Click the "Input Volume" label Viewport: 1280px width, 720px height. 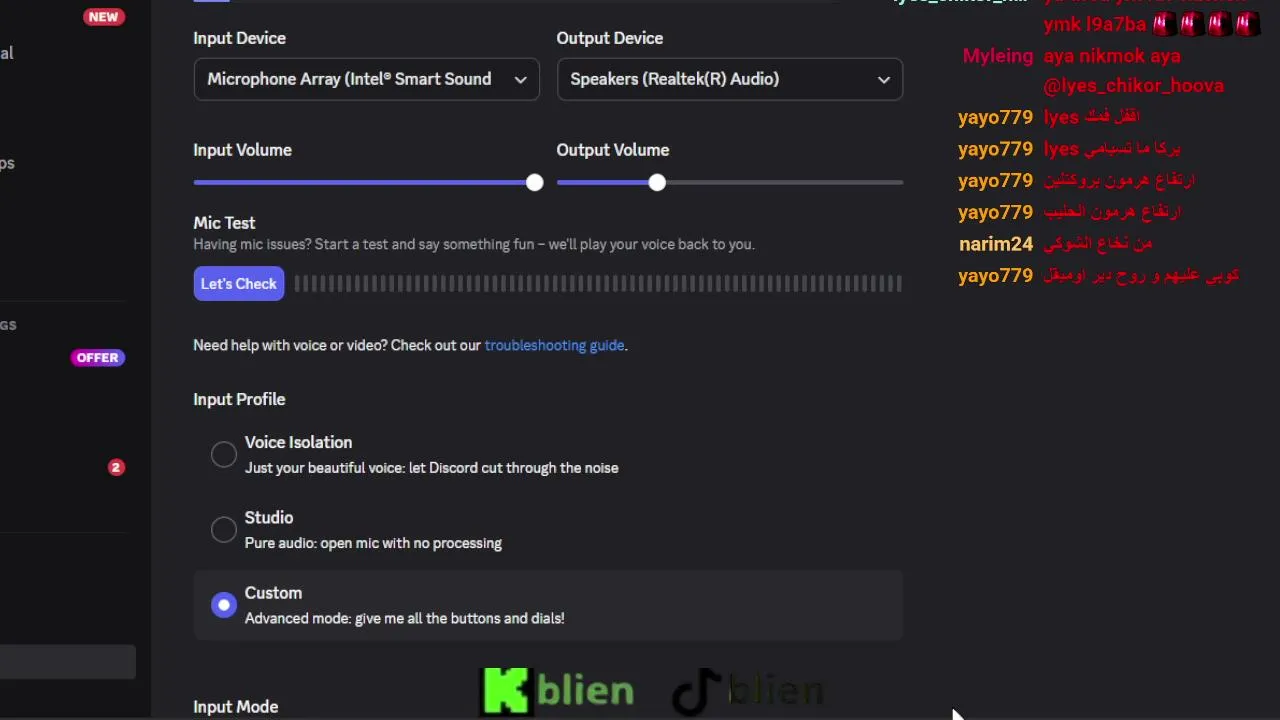[x=242, y=150]
